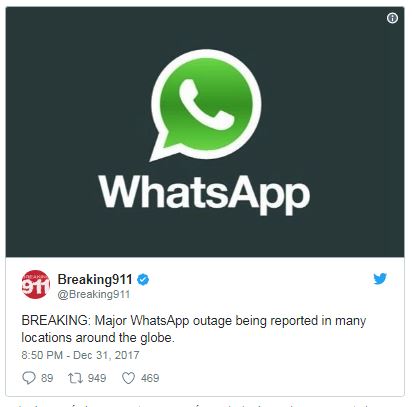Click the BREAKING tweet text first line
The image size is (413, 407).
[194, 321]
